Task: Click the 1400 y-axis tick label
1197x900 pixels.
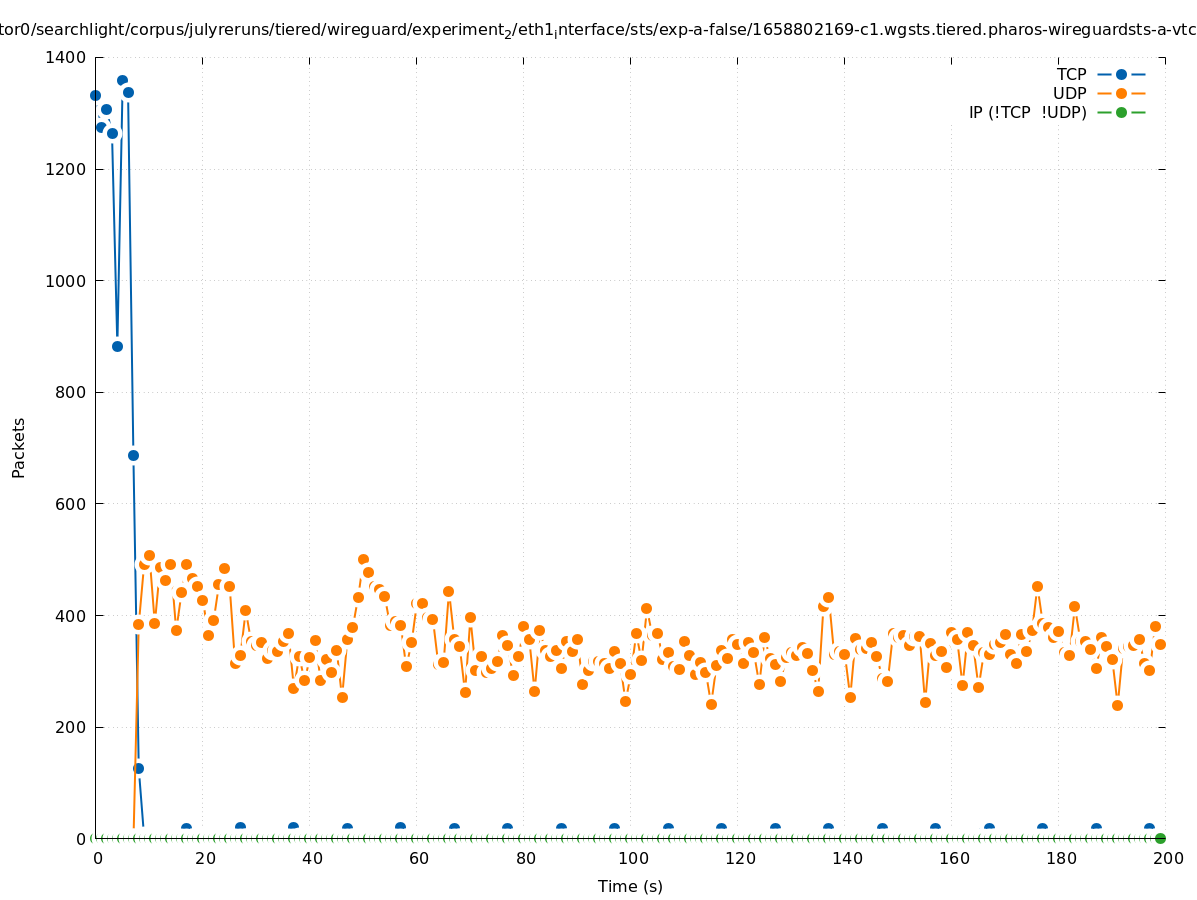Action: [66, 58]
